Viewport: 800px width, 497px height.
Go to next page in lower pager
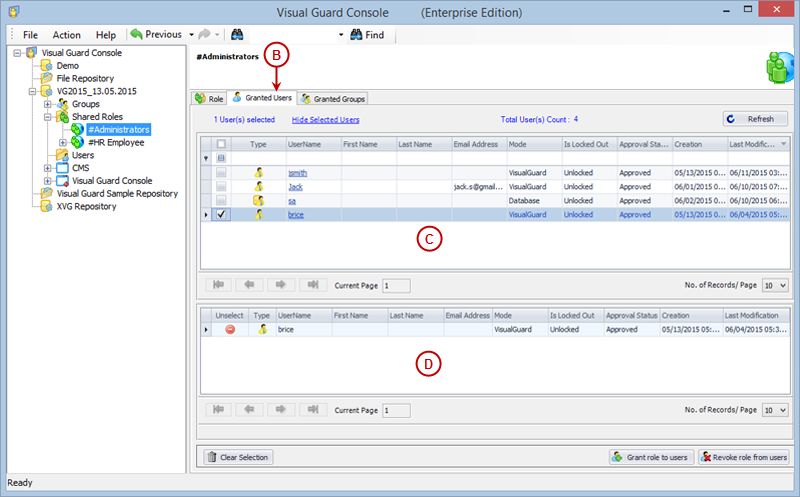[x=281, y=409]
